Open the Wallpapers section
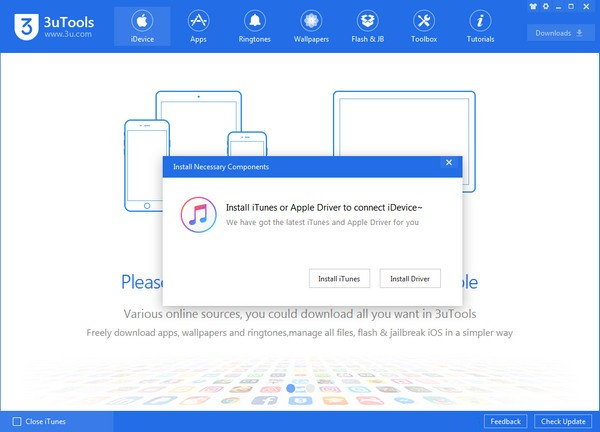The height and width of the screenshot is (432, 600). point(311,26)
